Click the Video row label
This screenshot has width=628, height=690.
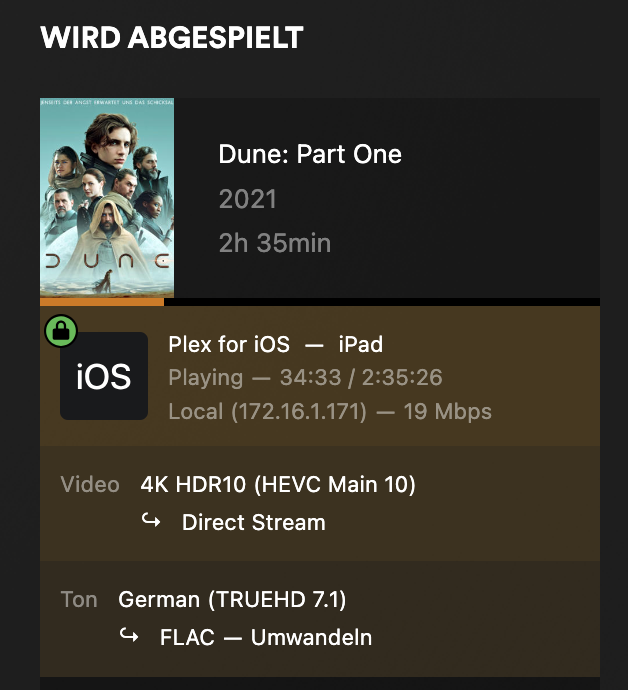tap(90, 485)
